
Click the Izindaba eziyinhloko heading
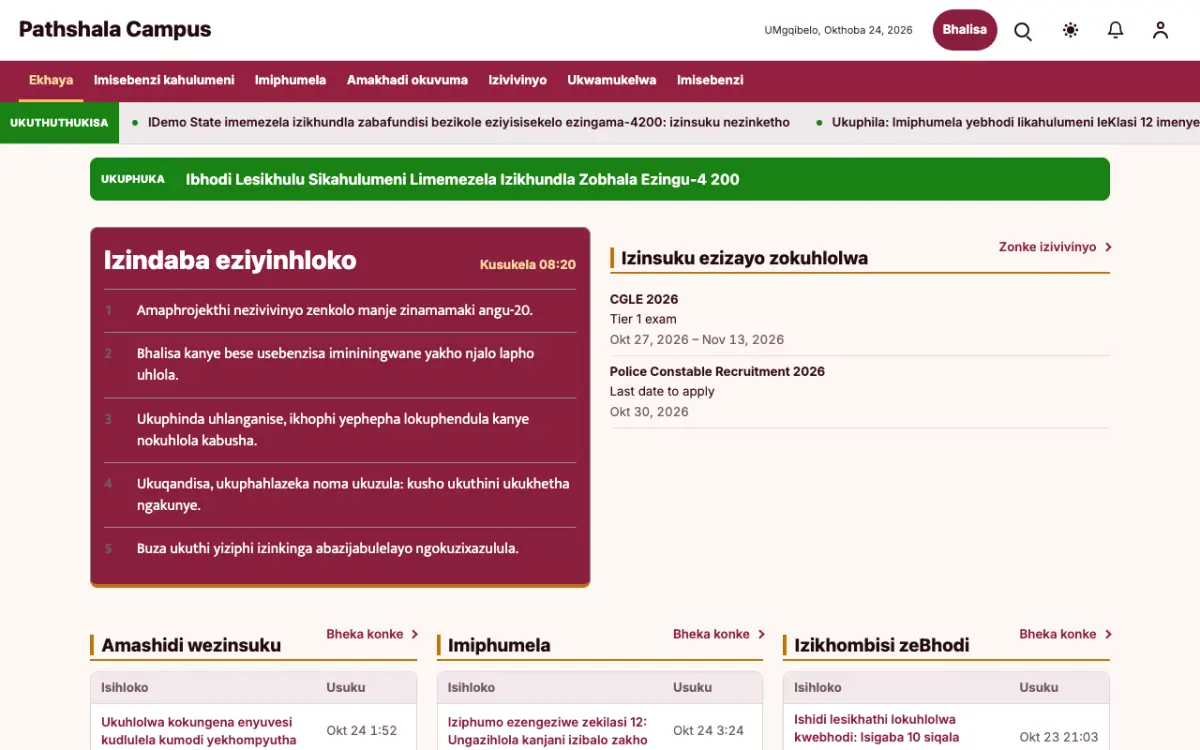click(x=230, y=260)
